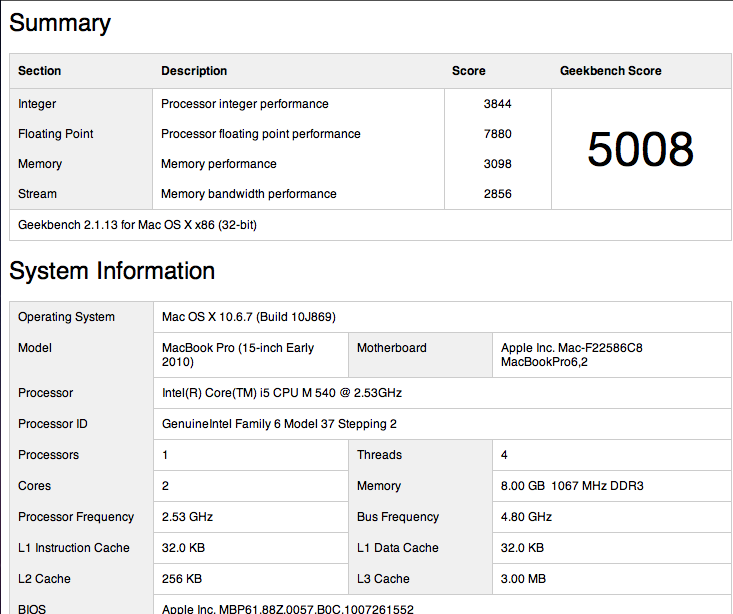Click the L2 Cache label
The image size is (733, 614).
coord(44,579)
